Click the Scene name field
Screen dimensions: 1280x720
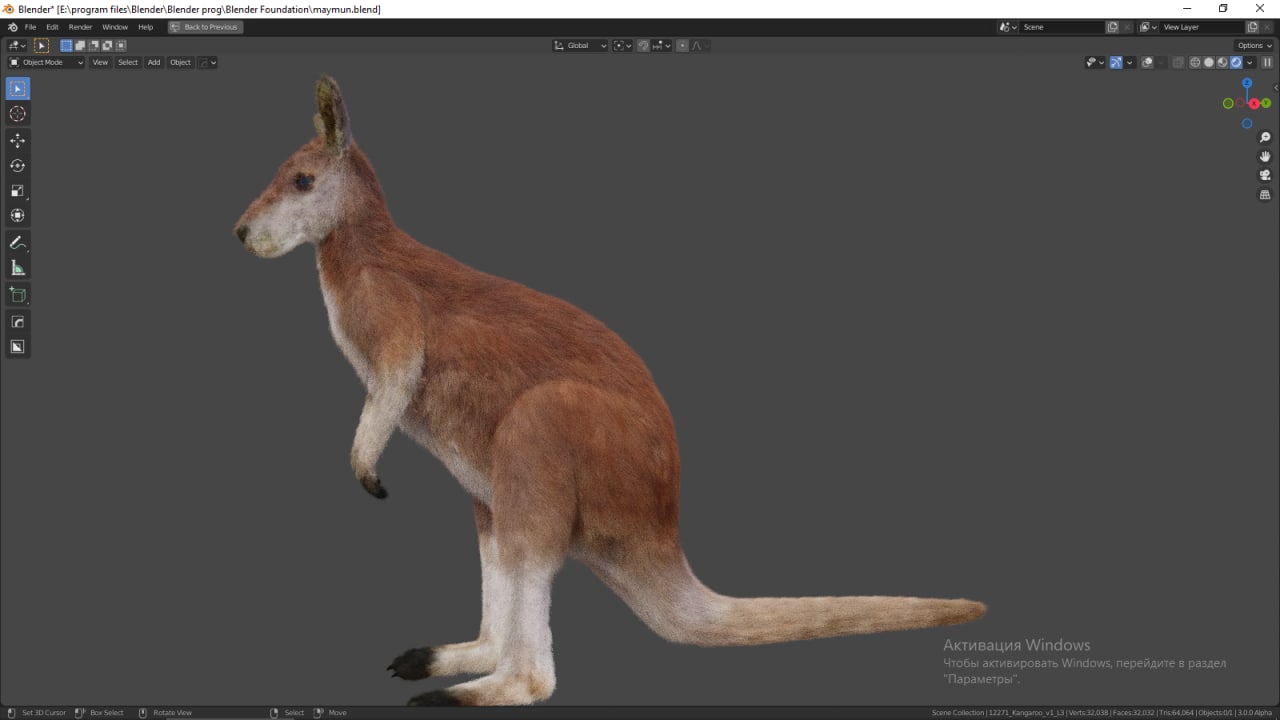coord(1062,27)
